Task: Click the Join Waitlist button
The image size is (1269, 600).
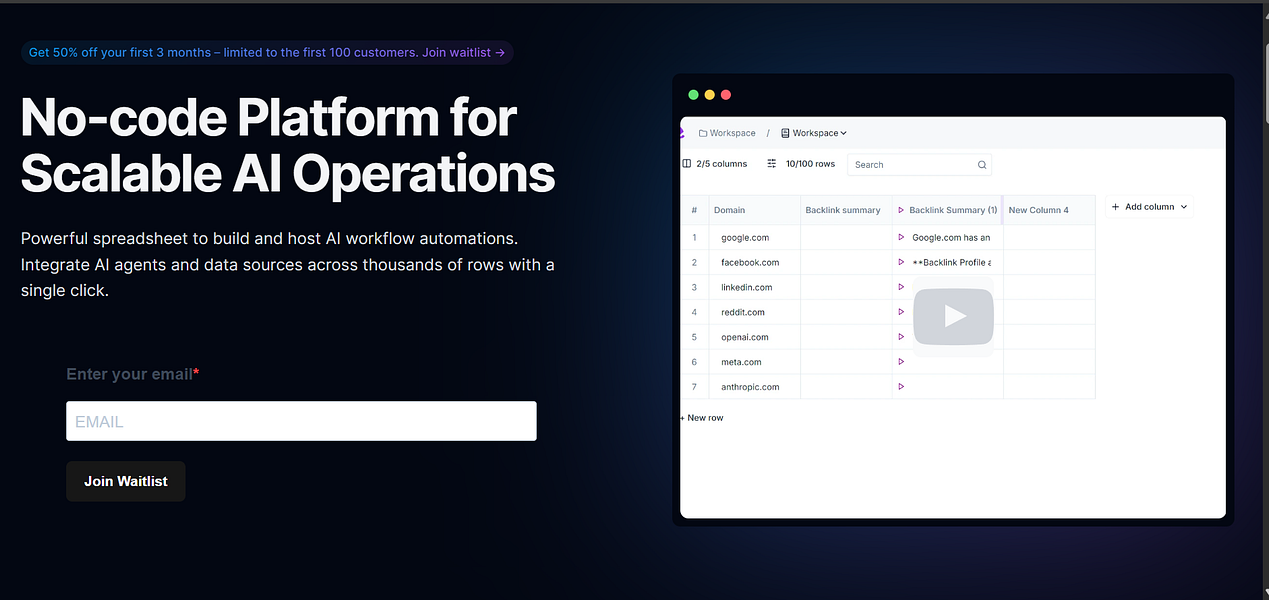Action: [126, 481]
